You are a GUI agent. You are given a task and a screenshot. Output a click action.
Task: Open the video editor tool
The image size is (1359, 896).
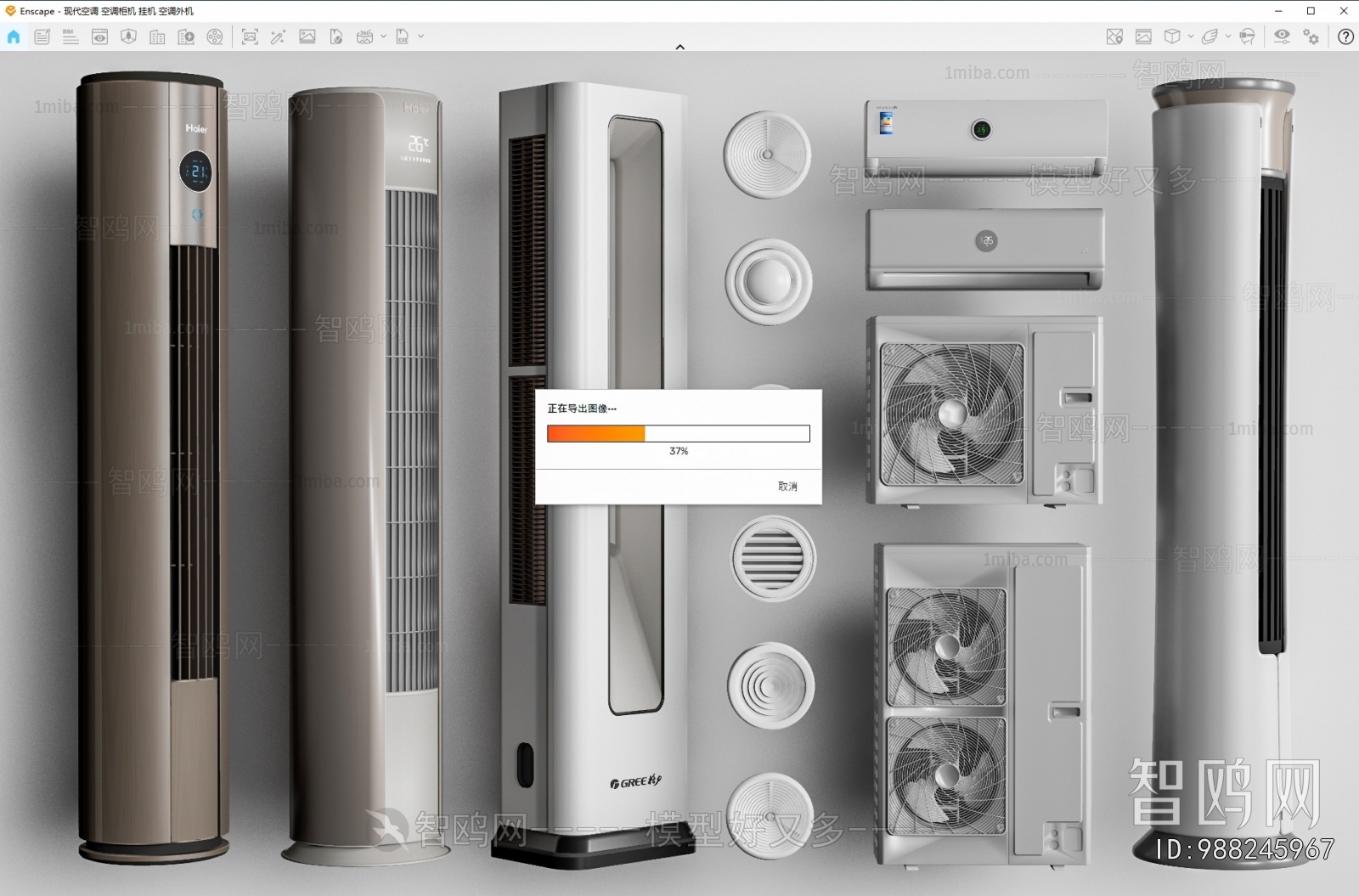[x=217, y=37]
